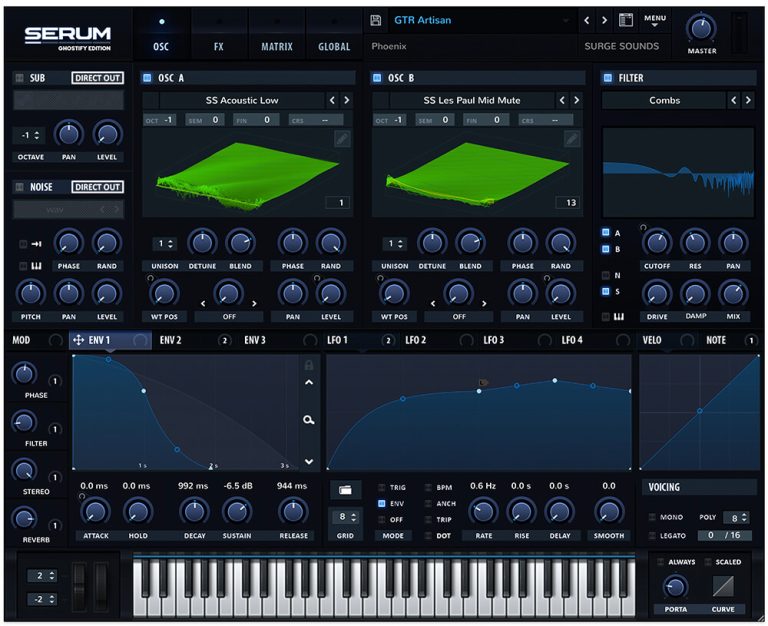This screenshot has width=768, height=626.
Task: Click the magnifier zoom icon in ENV 1 graph
Action: (309, 420)
